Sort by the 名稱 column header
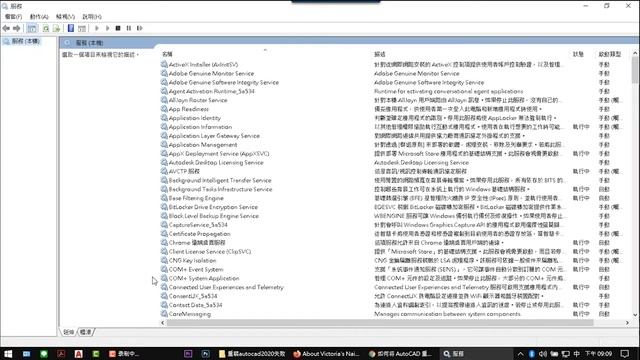The image size is (640, 360). click(x=167, y=54)
